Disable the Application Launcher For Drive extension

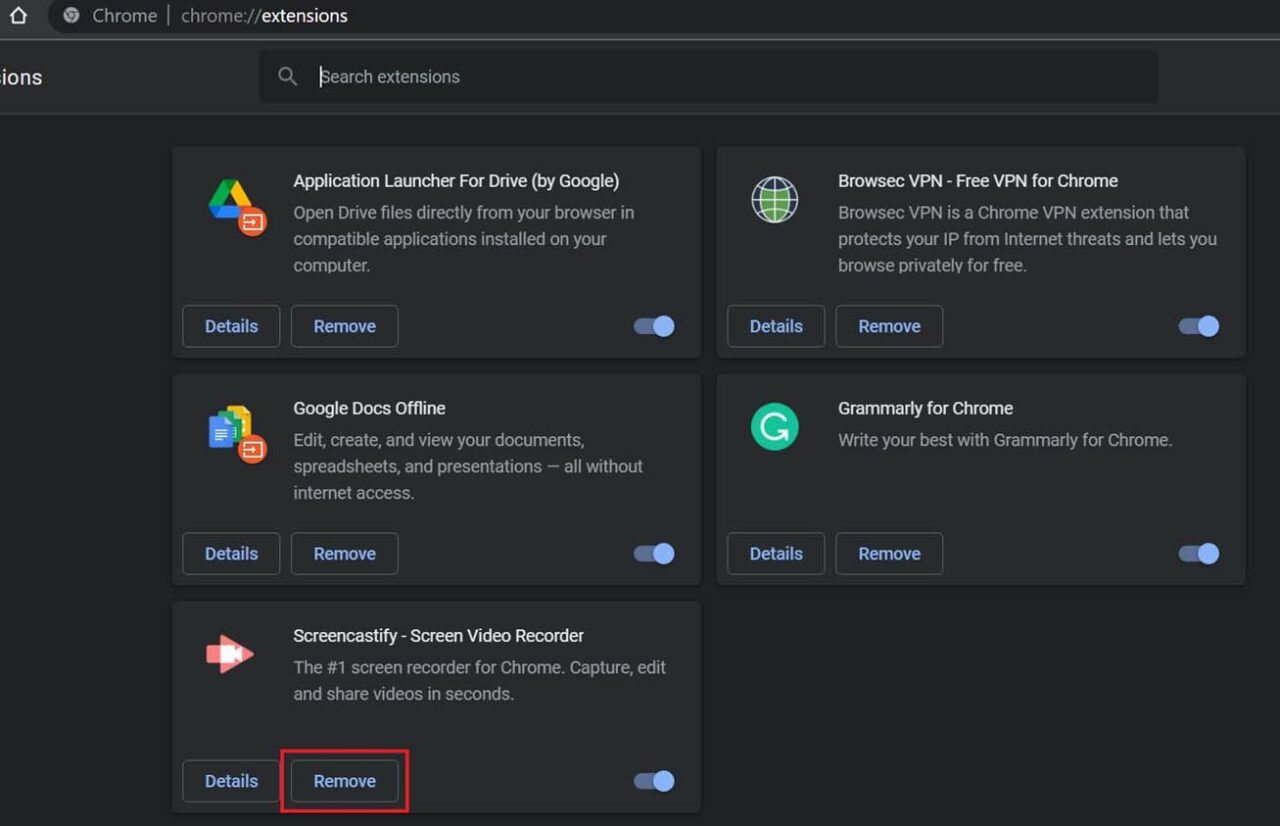[x=652, y=326]
